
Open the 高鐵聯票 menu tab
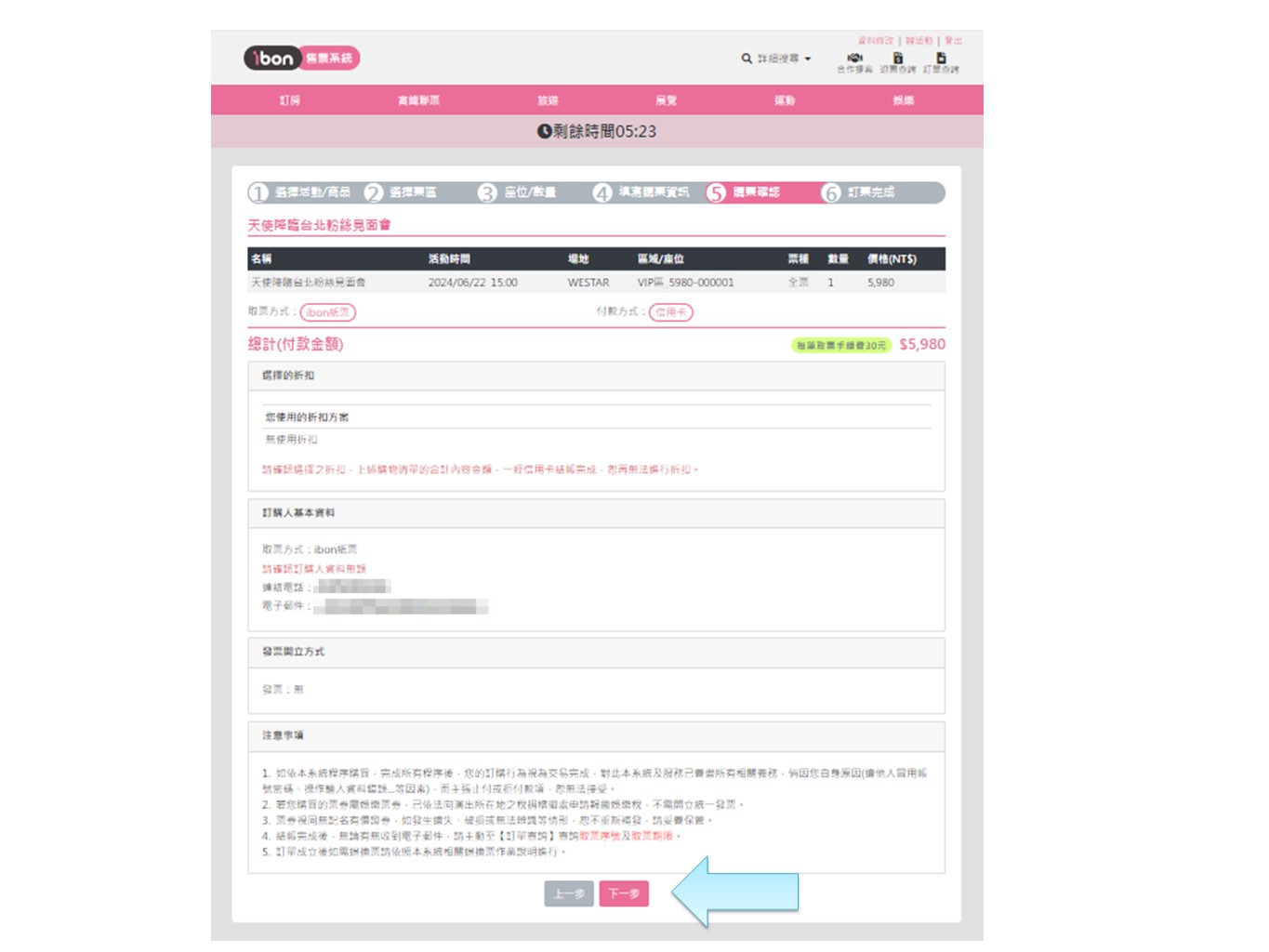click(x=418, y=100)
